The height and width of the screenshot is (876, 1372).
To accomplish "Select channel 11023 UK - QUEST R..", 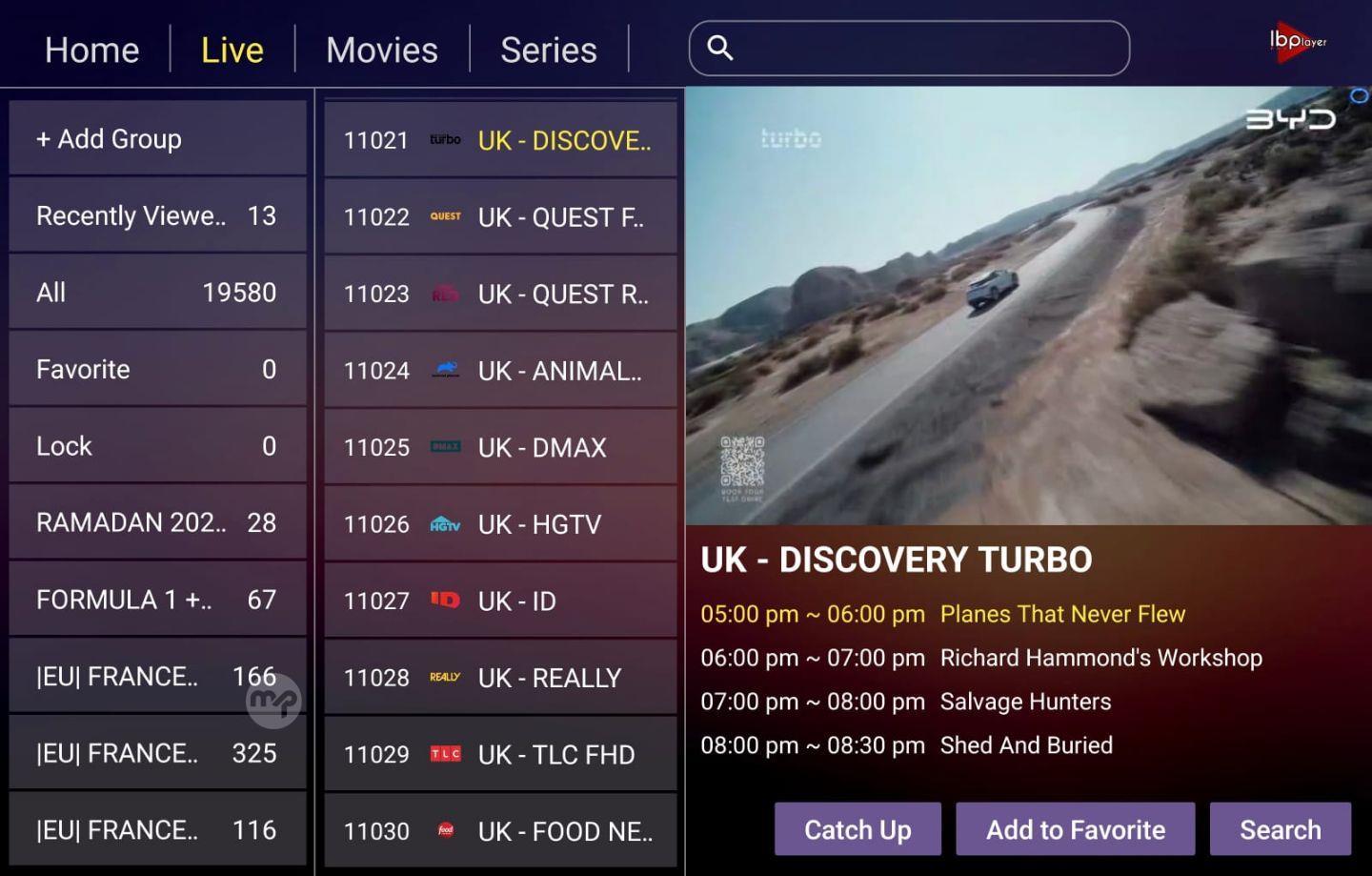I will point(500,294).
